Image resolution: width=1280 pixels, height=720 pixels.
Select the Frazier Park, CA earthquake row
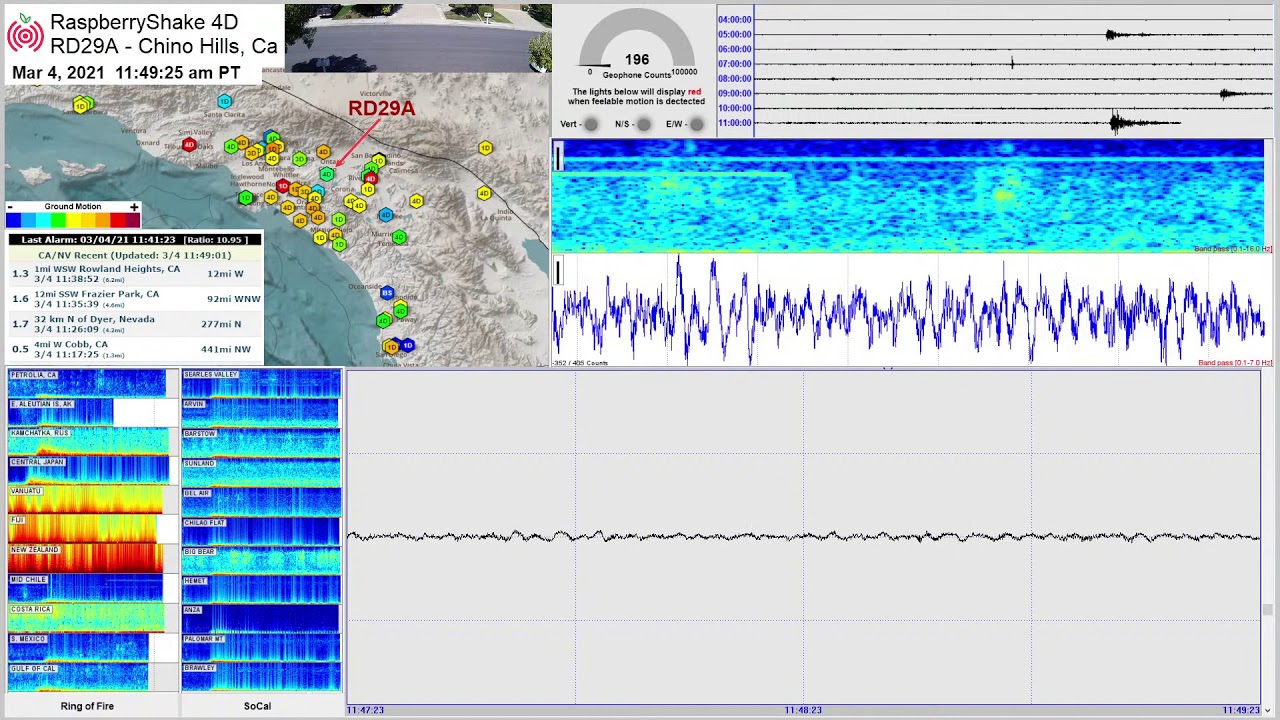(x=135, y=299)
